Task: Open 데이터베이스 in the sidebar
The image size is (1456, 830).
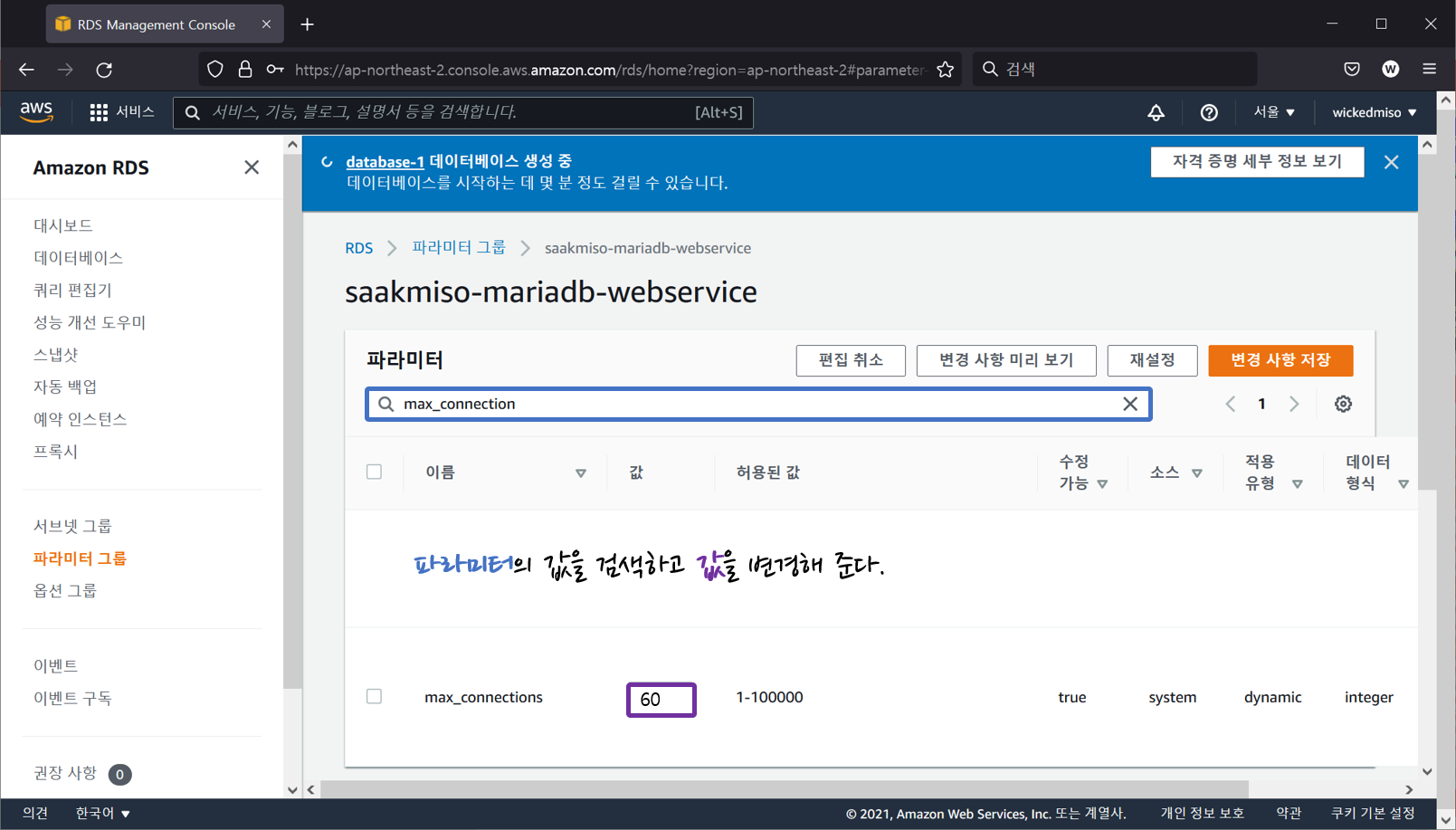Action: 78,258
